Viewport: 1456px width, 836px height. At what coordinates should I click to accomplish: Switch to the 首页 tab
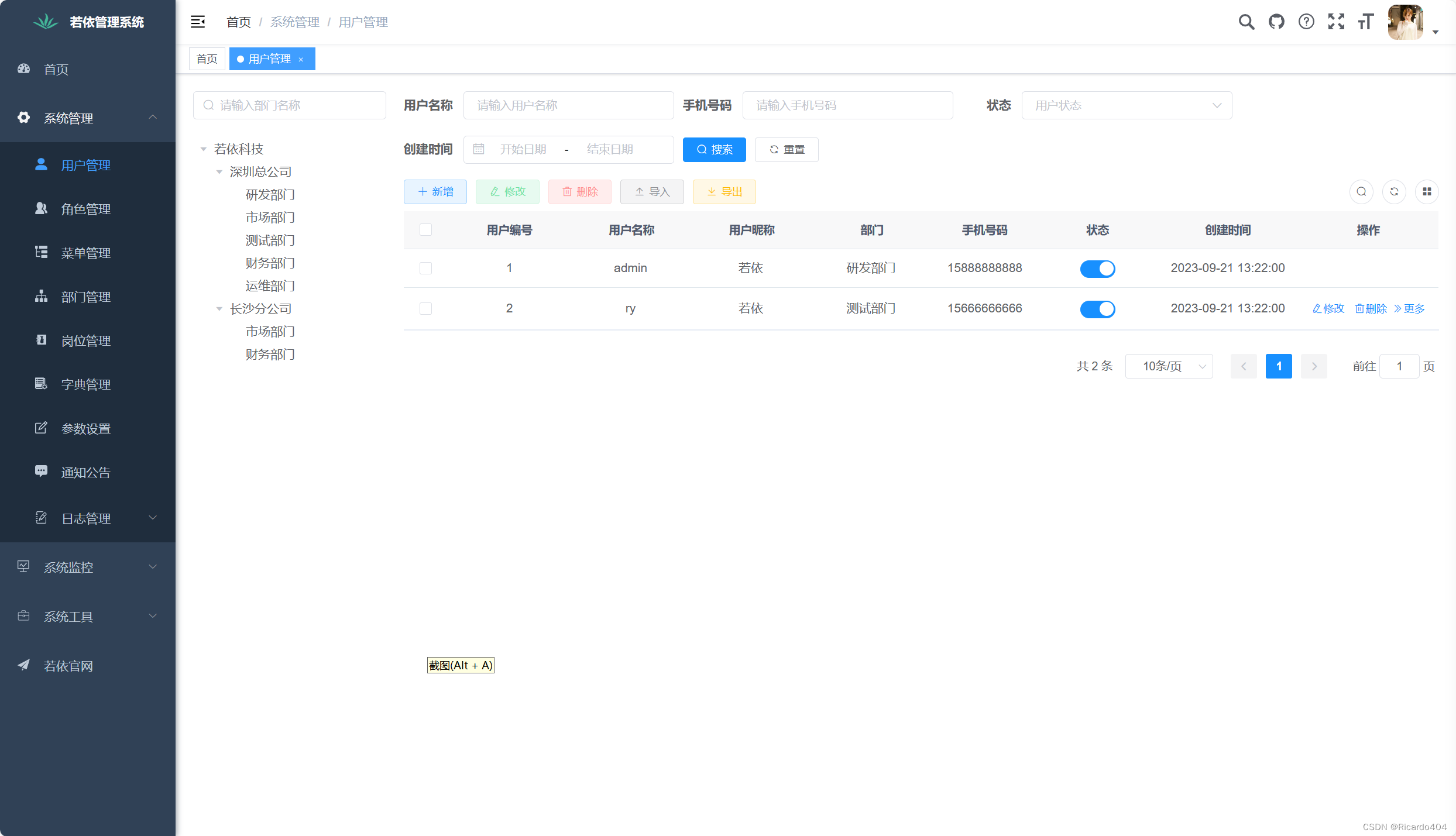(x=207, y=59)
